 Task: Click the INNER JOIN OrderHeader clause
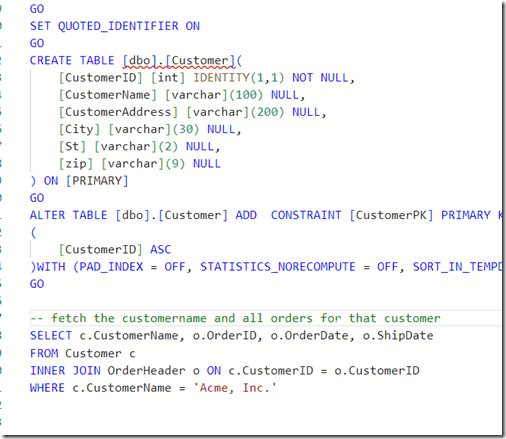(x=108, y=371)
